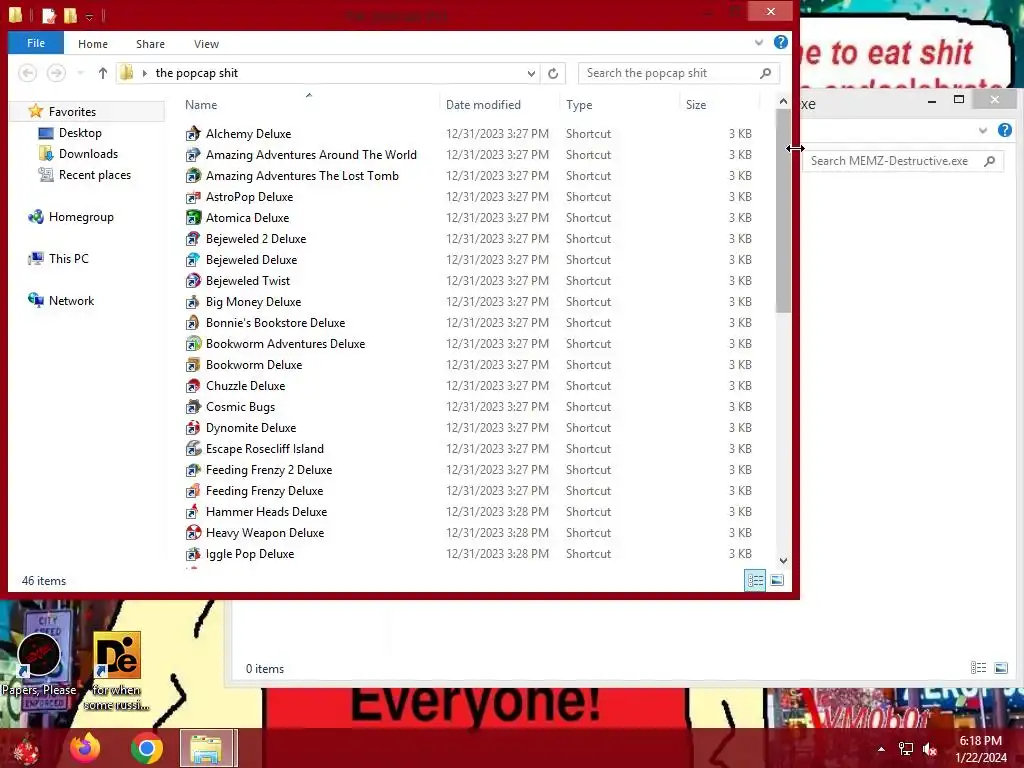Select the Bejeweled Deluxe file name
This screenshot has height=768, width=1024.
tap(251, 260)
